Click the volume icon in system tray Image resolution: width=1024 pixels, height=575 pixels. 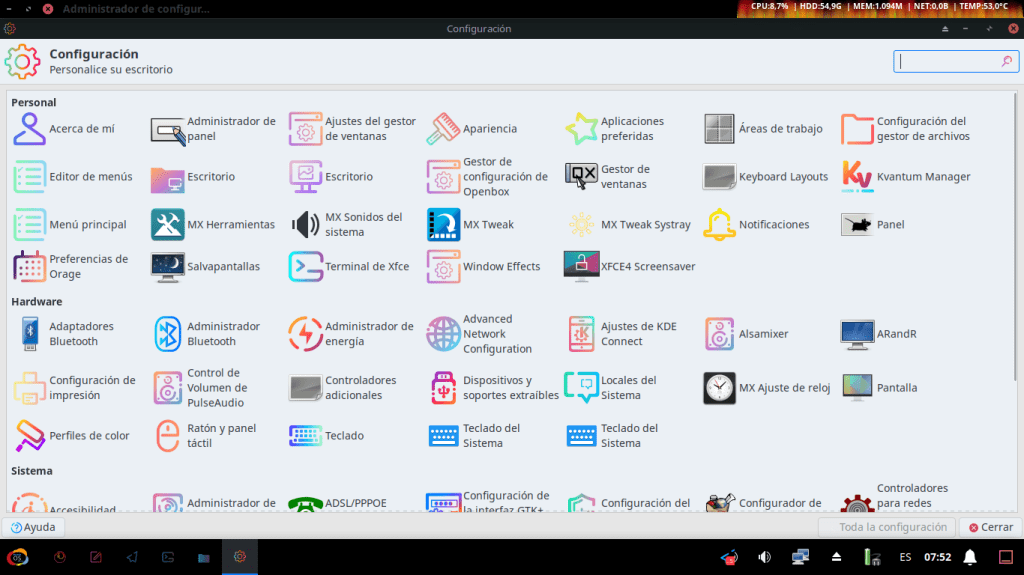(x=765, y=557)
